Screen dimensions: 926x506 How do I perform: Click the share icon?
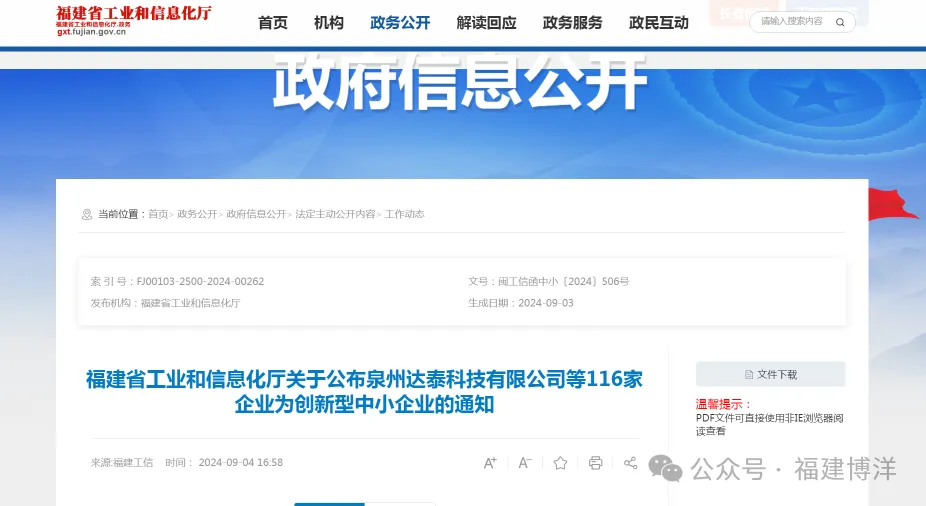click(630, 463)
